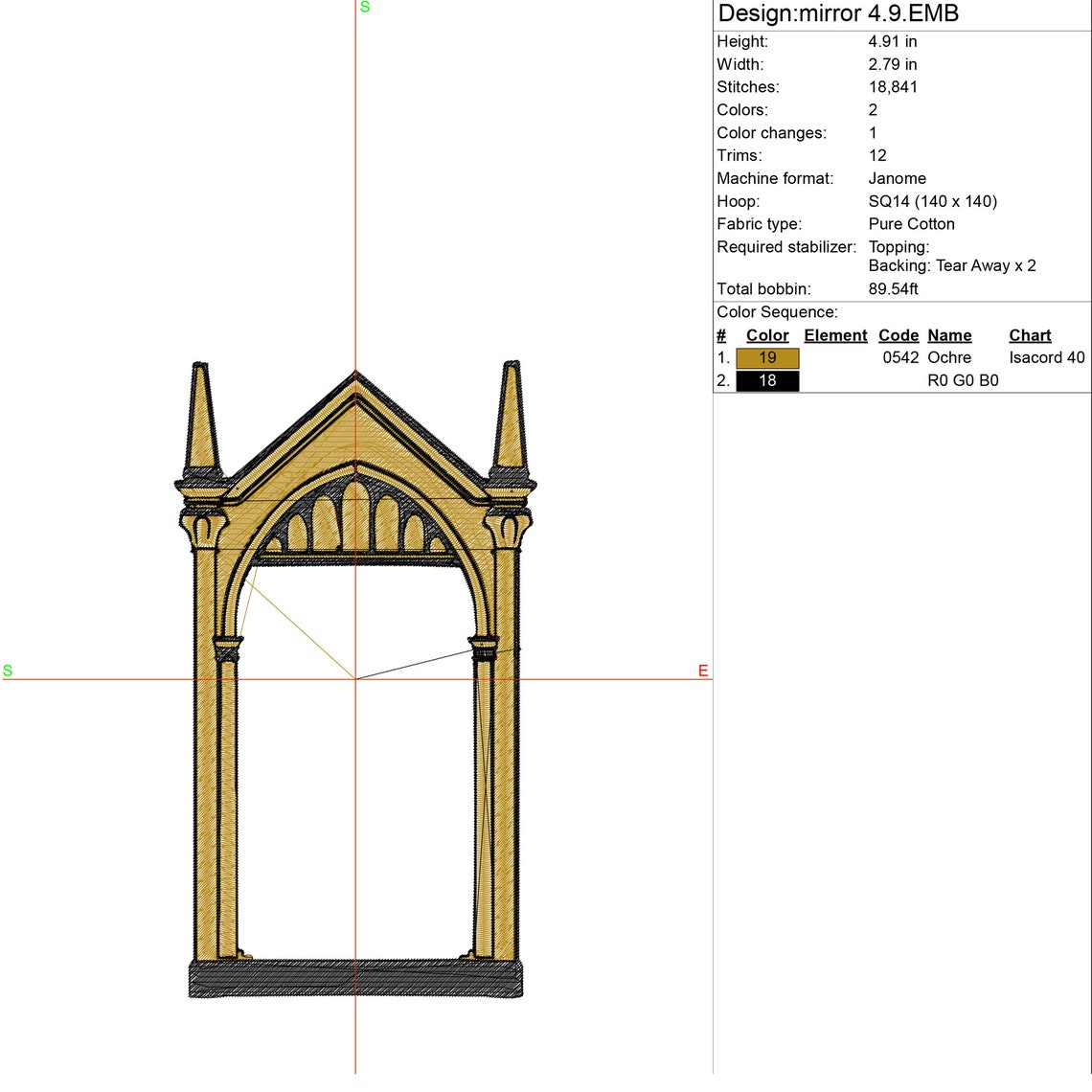Click the Chart column header
This screenshot has width=1092, height=1092.
pyautogui.click(x=1029, y=335)
